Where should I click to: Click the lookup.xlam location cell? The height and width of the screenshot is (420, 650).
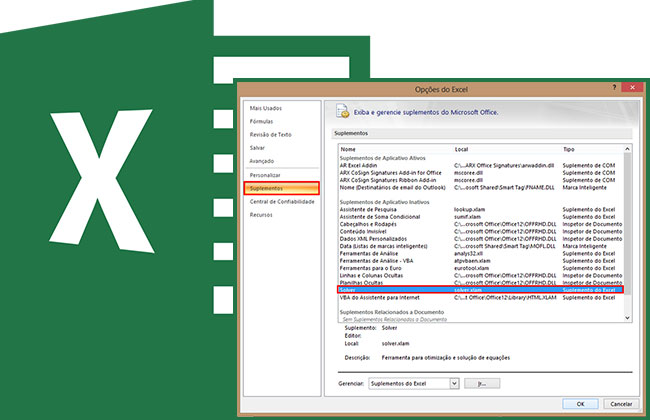pyautogui.click(x=469, y=210)
